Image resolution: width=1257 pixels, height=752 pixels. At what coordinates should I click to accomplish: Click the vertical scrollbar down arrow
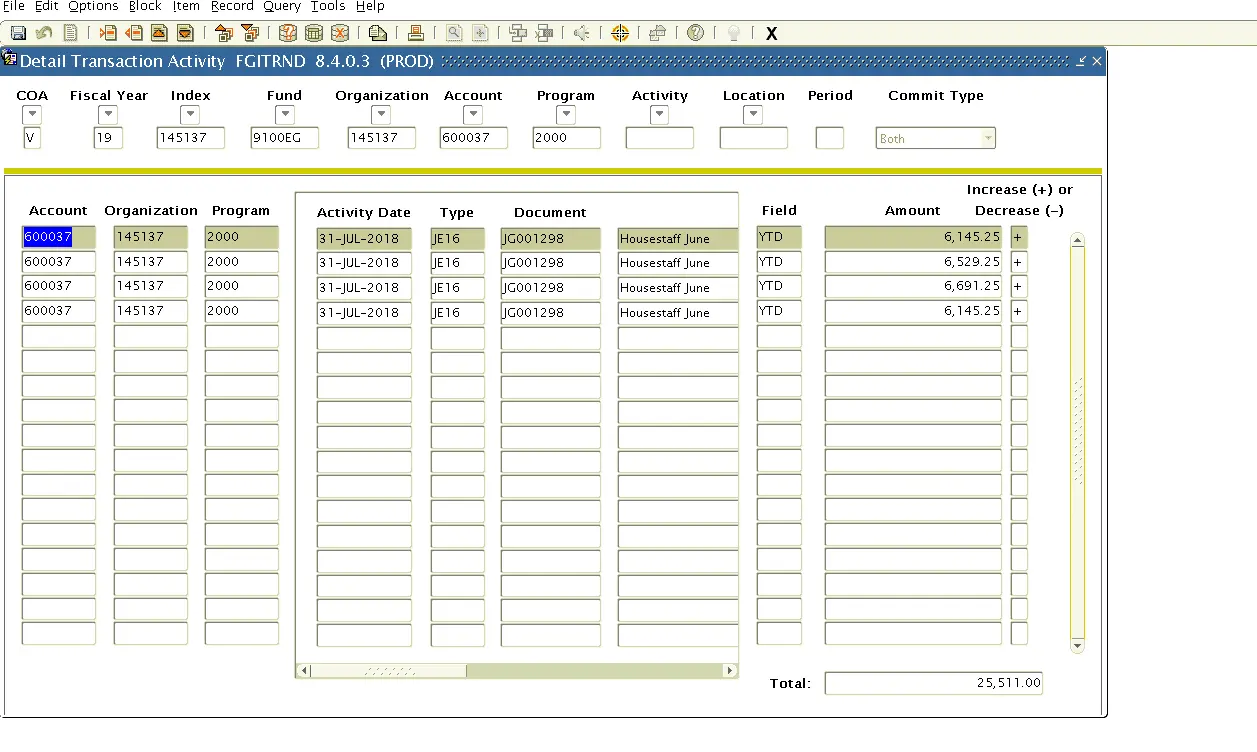click(x=1077, y=646)
